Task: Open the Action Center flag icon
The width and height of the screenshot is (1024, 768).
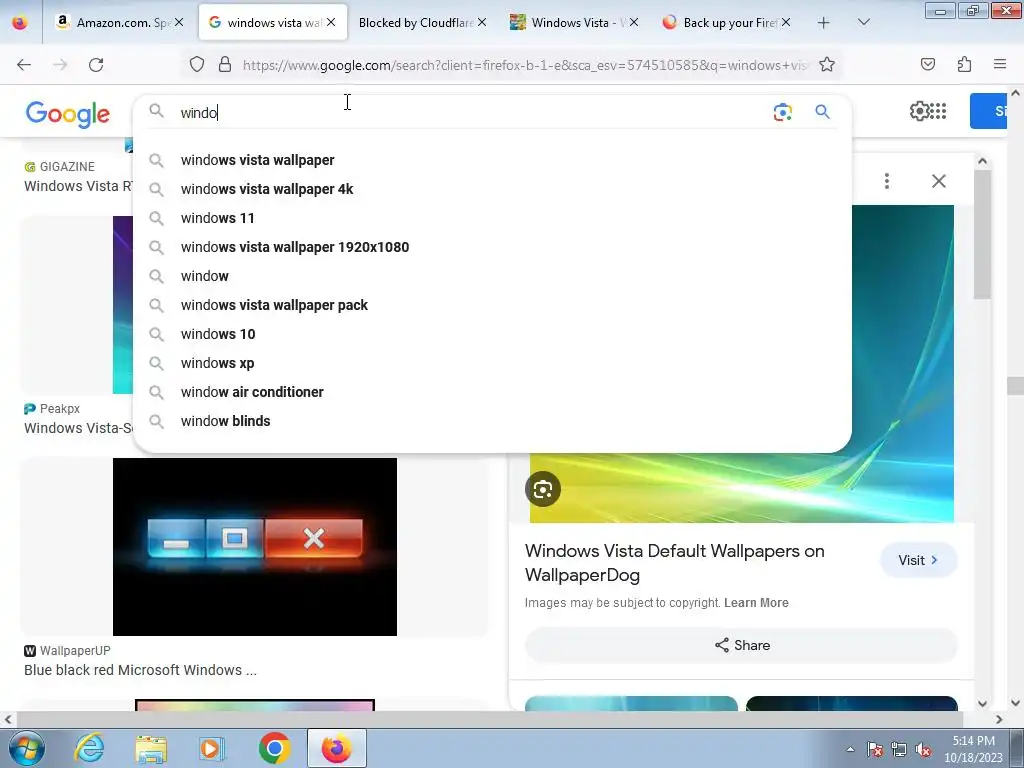Action: 875,750
